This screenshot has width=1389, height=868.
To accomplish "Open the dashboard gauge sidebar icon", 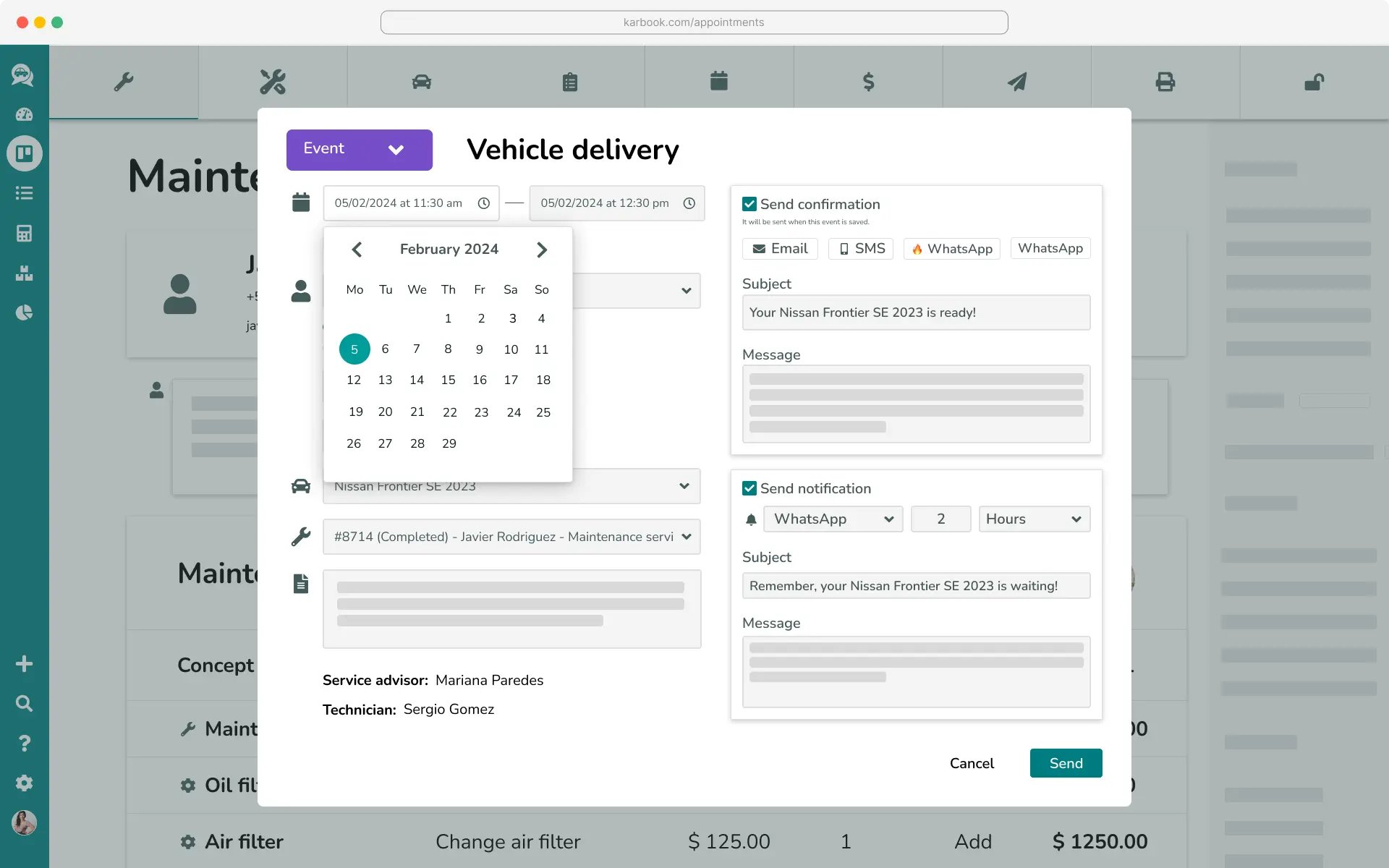I will (x=24, y=114).
